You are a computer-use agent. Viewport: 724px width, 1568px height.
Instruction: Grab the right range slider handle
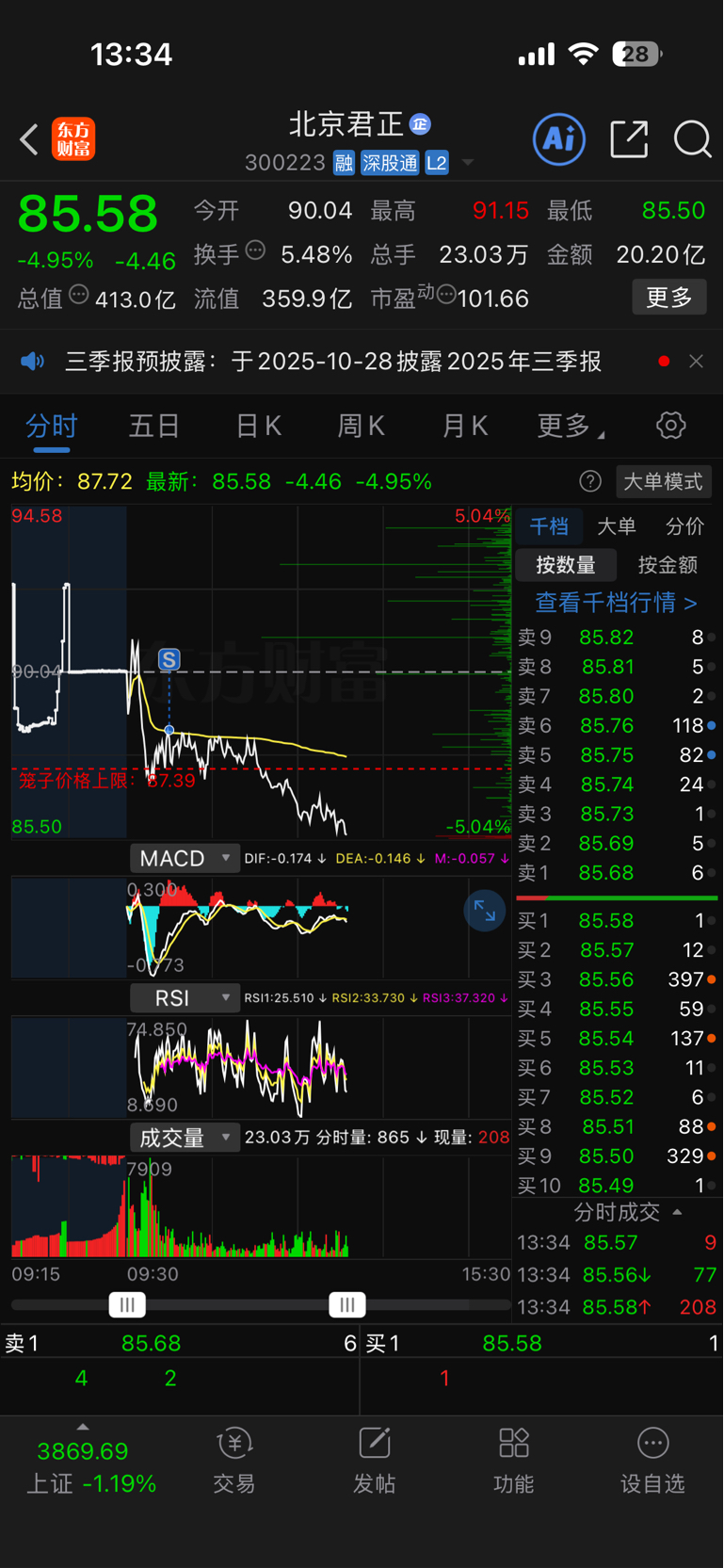[347, 1305]
